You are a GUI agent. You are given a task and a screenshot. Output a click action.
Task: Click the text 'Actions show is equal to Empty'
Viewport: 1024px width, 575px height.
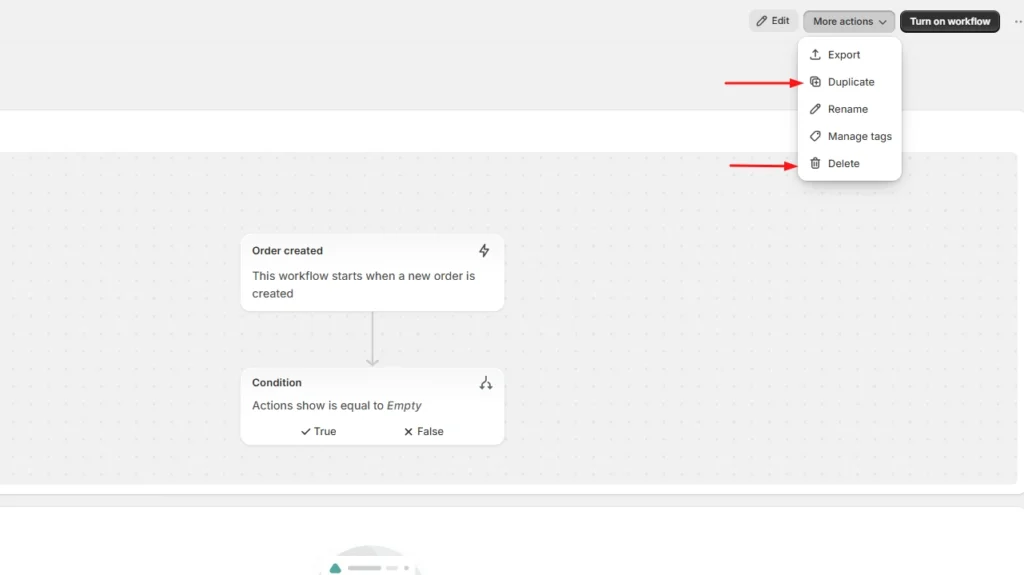click(x=337, y=405)
